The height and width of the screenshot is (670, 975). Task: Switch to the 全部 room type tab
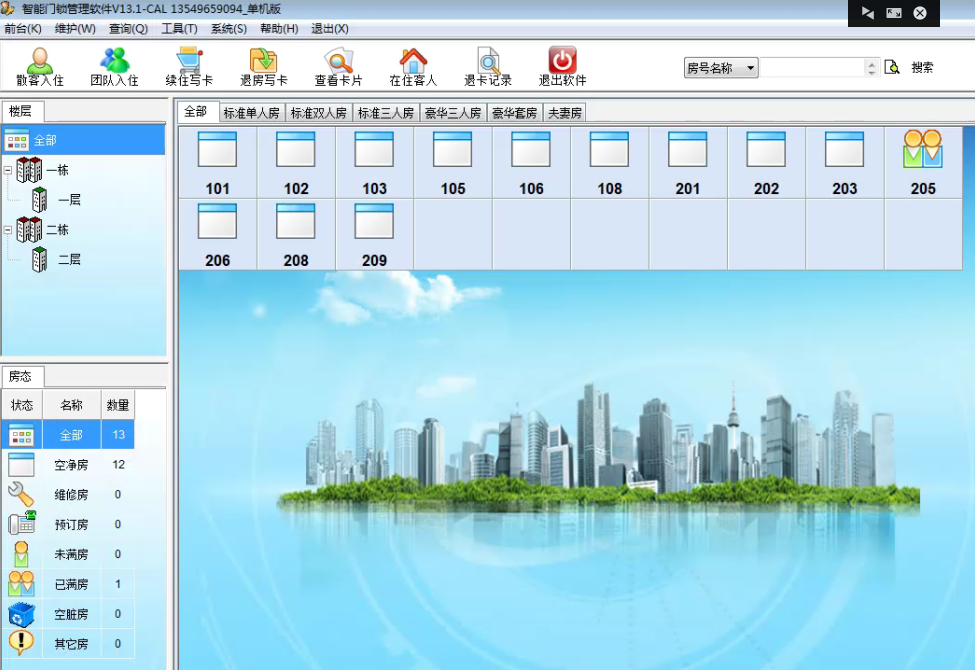click(x=196, y=111)
